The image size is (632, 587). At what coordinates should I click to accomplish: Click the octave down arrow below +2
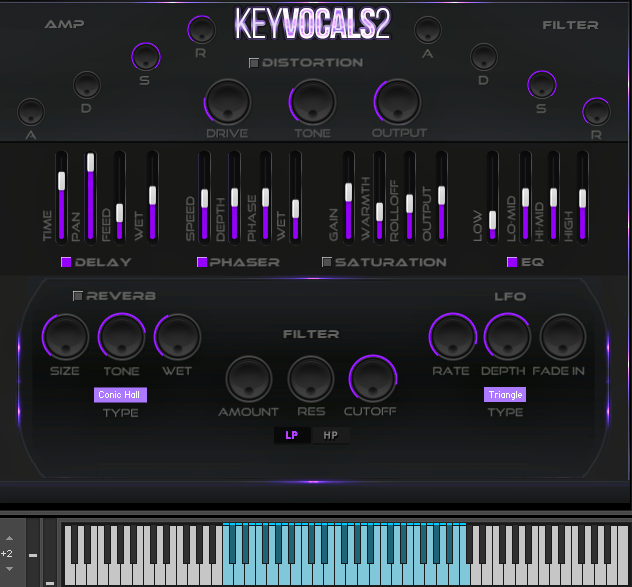coord(9,569)
